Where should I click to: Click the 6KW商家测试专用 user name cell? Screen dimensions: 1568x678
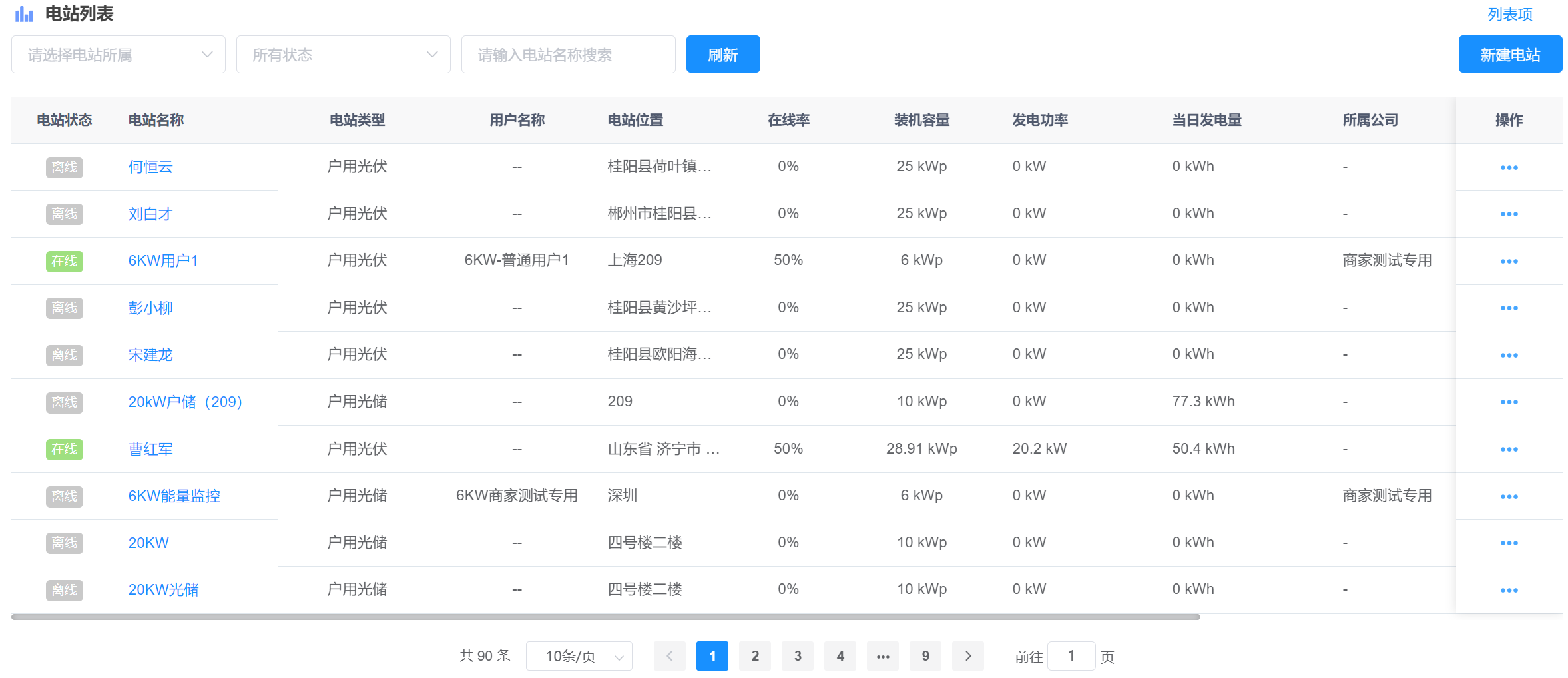click(x=517, y=495)
